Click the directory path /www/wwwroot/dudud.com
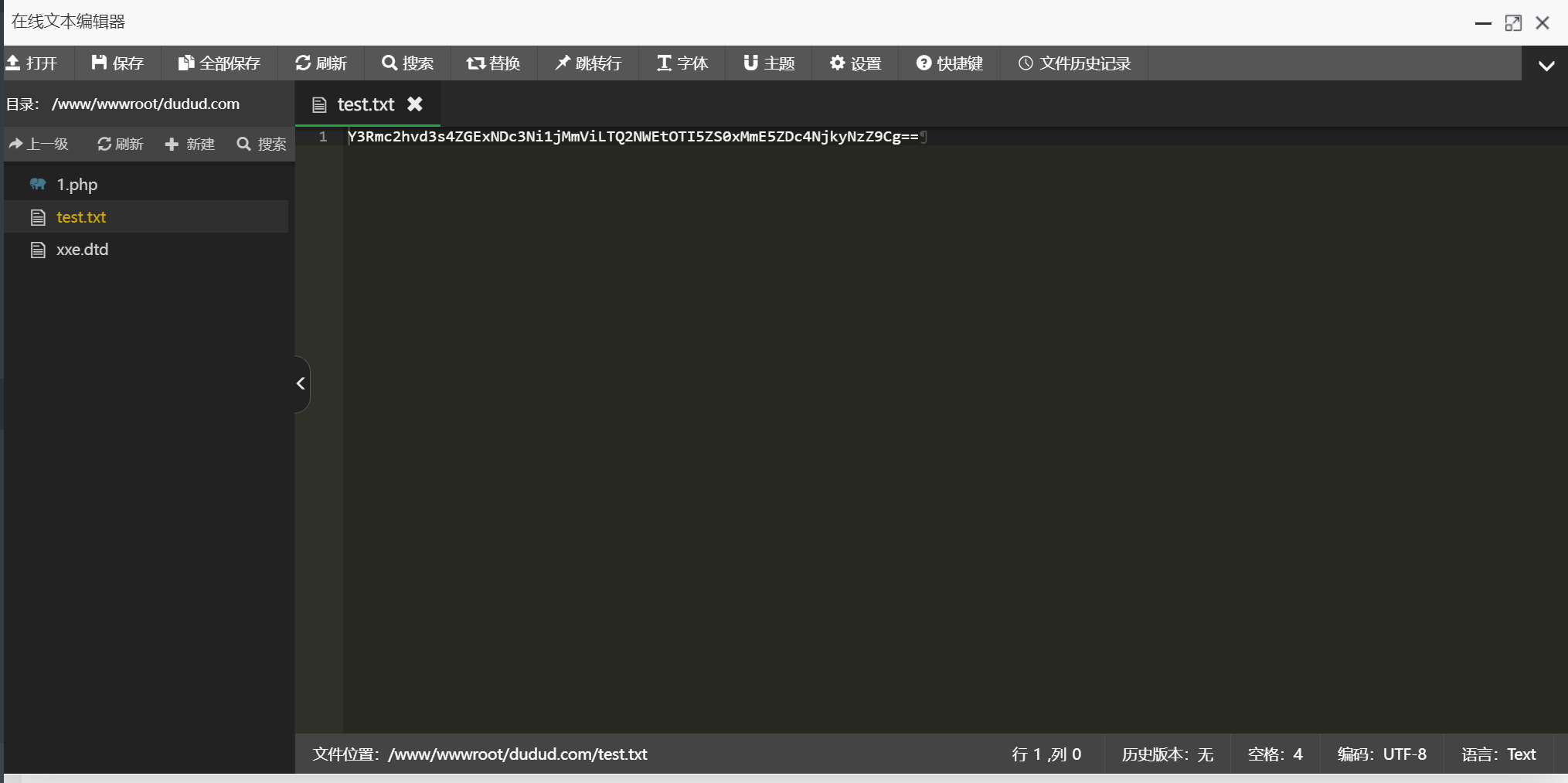Viewport: 1568px width, 783px height. tap(145, 104)
